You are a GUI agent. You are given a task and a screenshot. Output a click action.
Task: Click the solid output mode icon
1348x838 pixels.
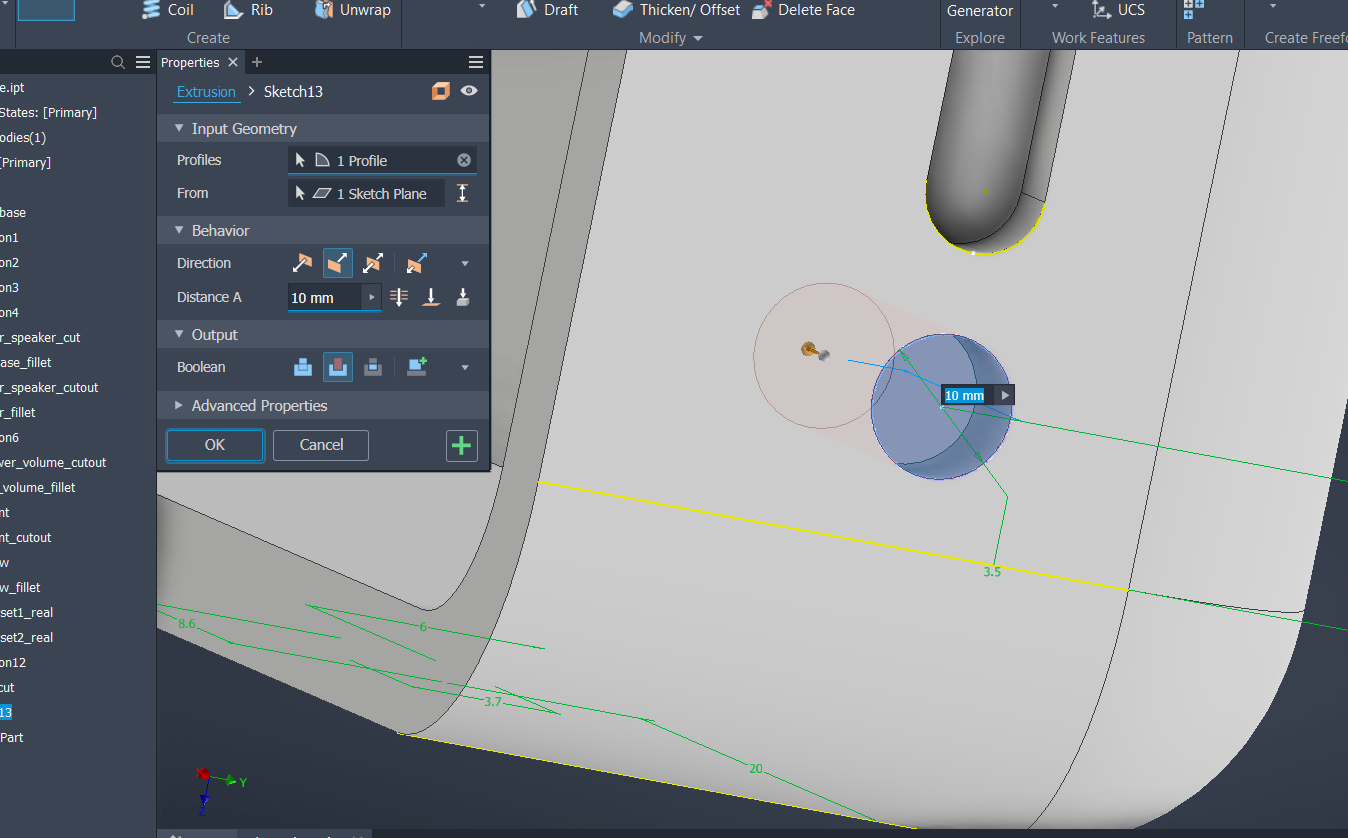pyautogui.click(x=440, y=91)
